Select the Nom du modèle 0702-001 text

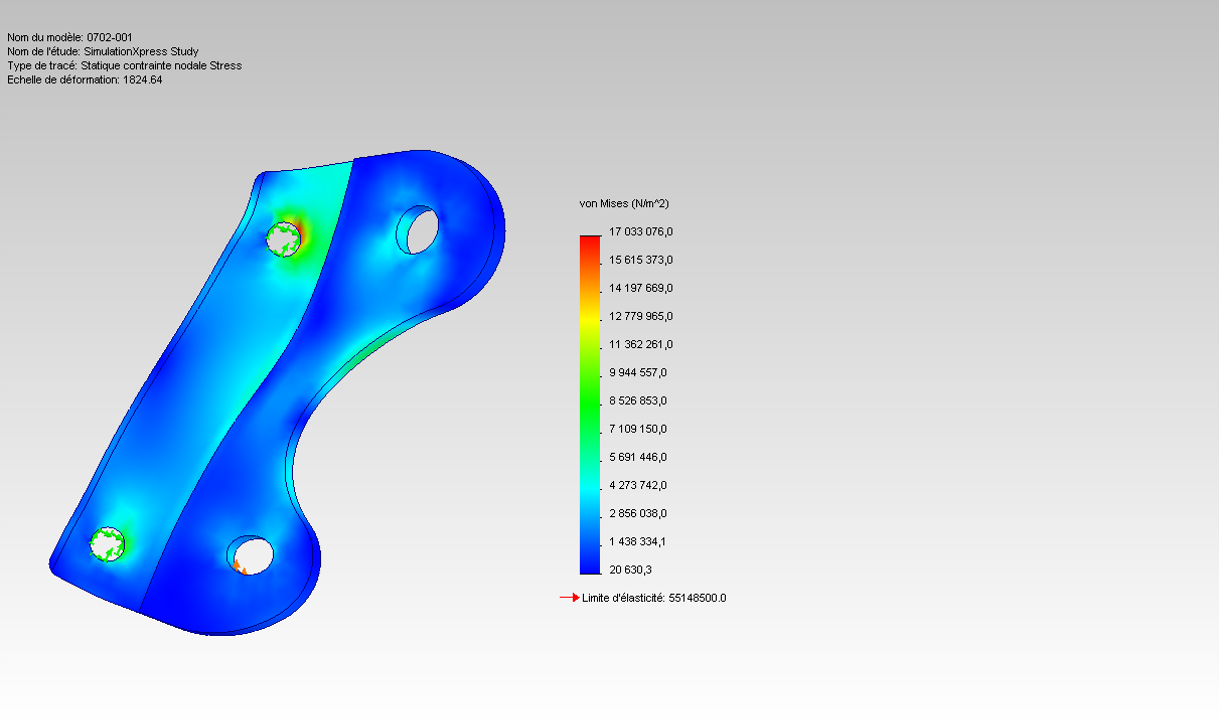point(69,37)
